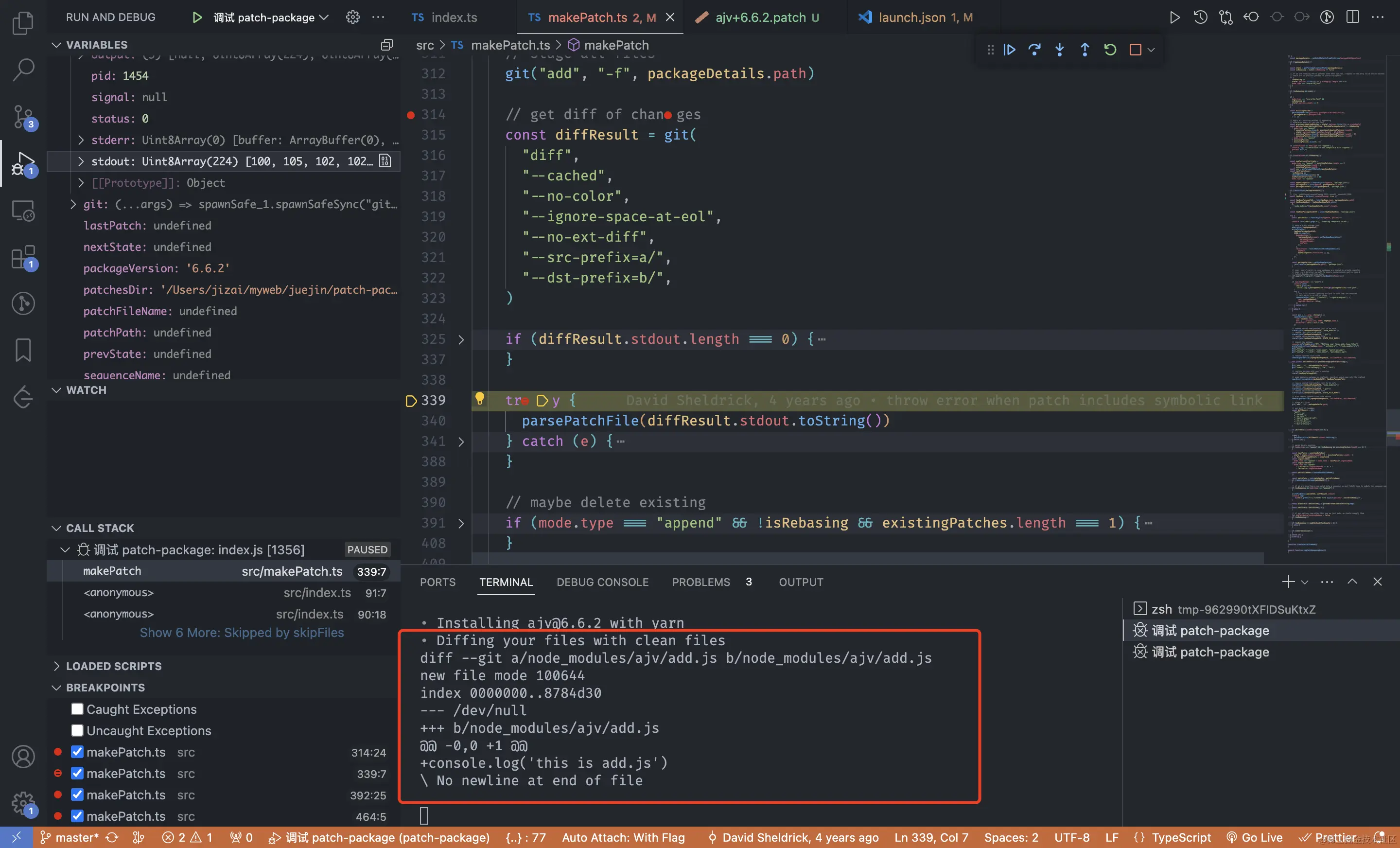Image resolution: width=1400 pixels, height=848 pixels.
Task: Start debugging with the green play button
Action: coord(197,17)
